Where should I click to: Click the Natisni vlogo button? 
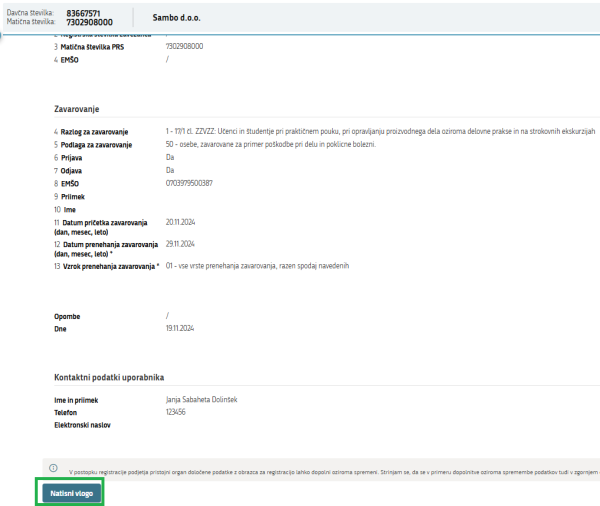click(70, 492)
